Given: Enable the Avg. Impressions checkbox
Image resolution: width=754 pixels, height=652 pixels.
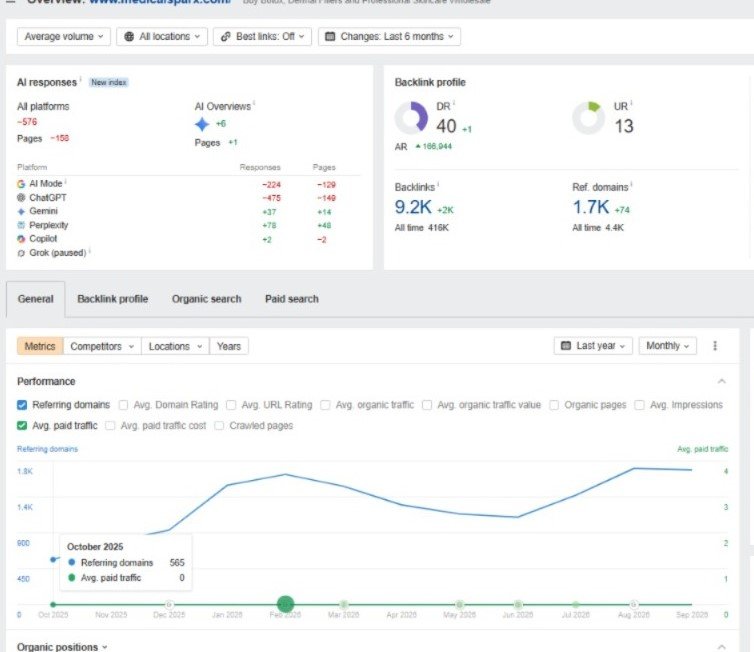Looking at the screenshot, I should pos(639,405).
